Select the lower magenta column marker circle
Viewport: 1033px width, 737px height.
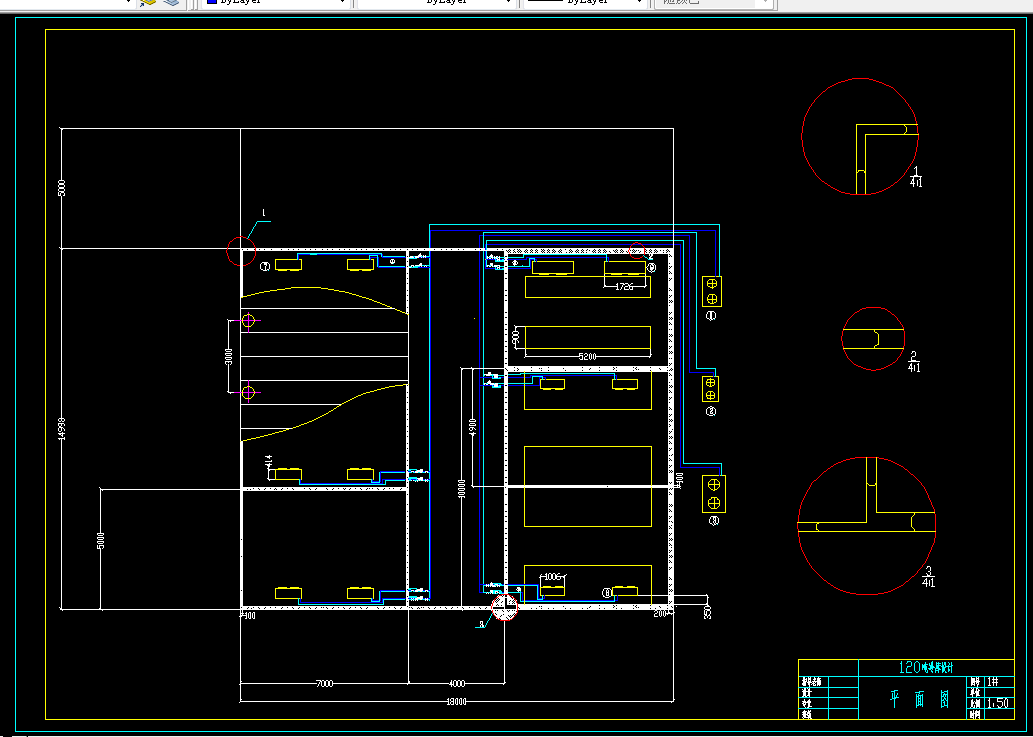(x=248, y=393)
